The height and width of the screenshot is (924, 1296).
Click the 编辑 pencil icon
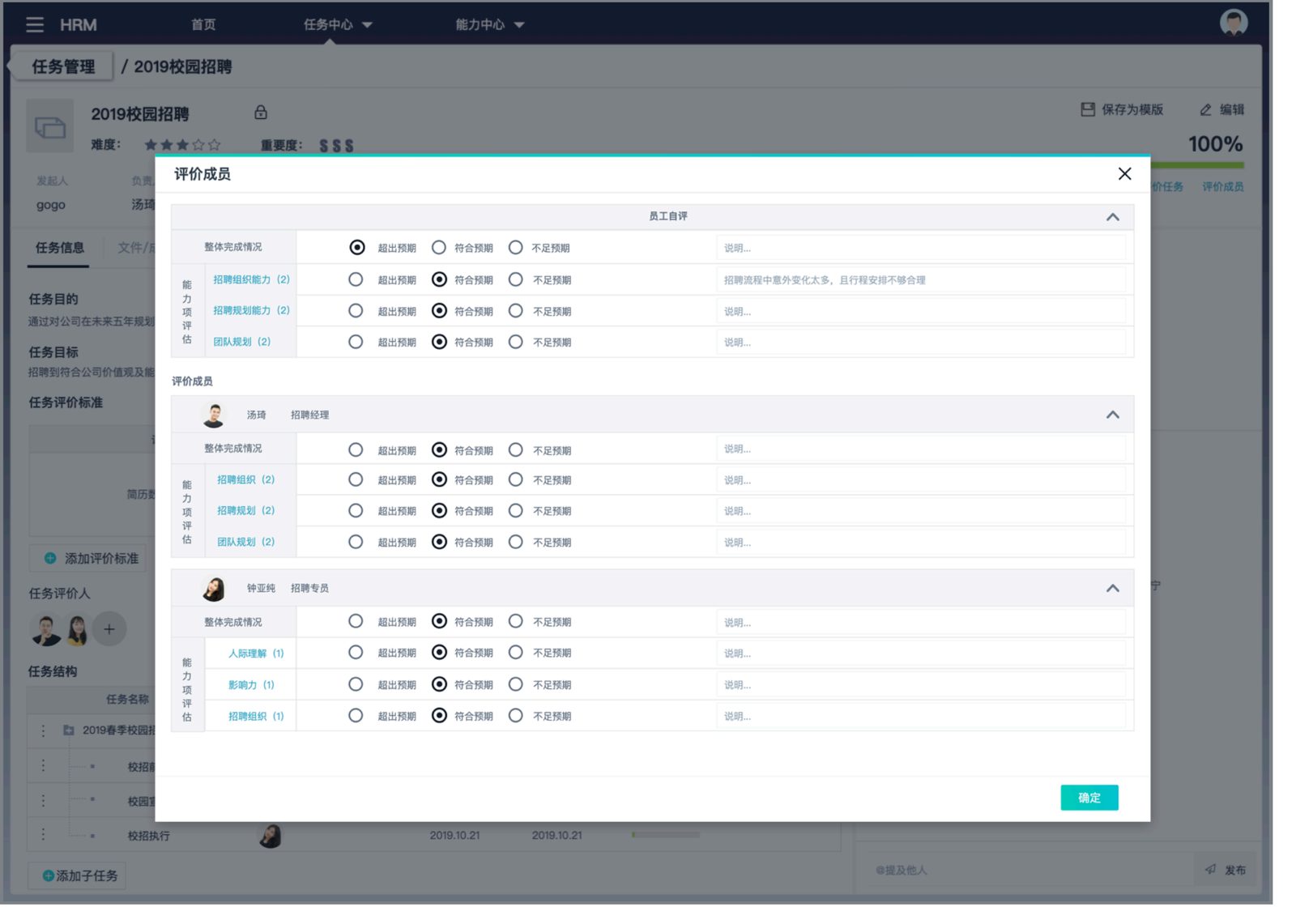tap(1205, 109)
